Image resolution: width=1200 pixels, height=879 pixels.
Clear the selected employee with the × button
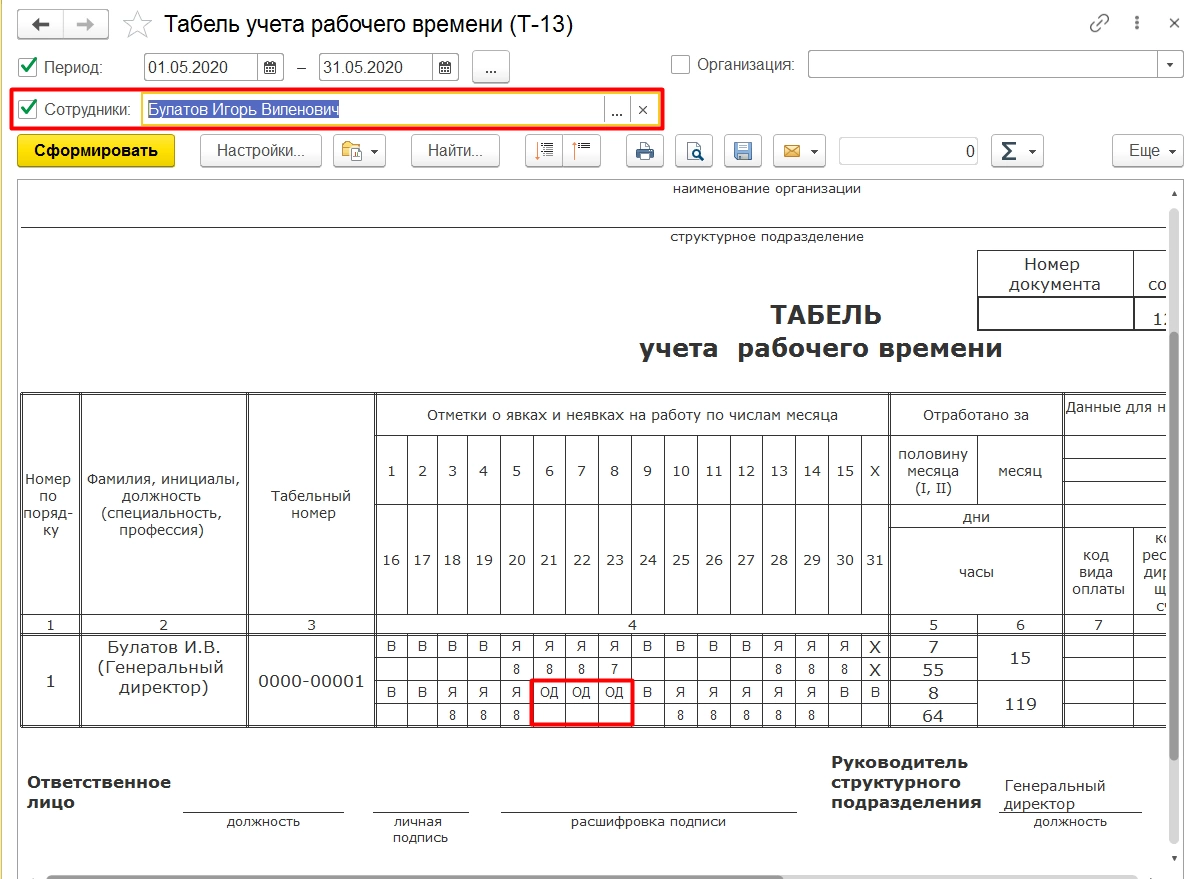click(x=643, y=110)
